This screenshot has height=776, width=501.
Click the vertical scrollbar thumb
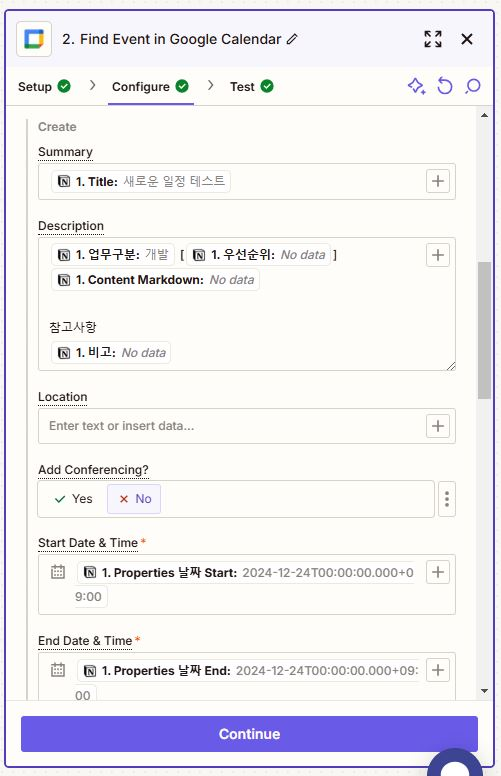[484, 330]
